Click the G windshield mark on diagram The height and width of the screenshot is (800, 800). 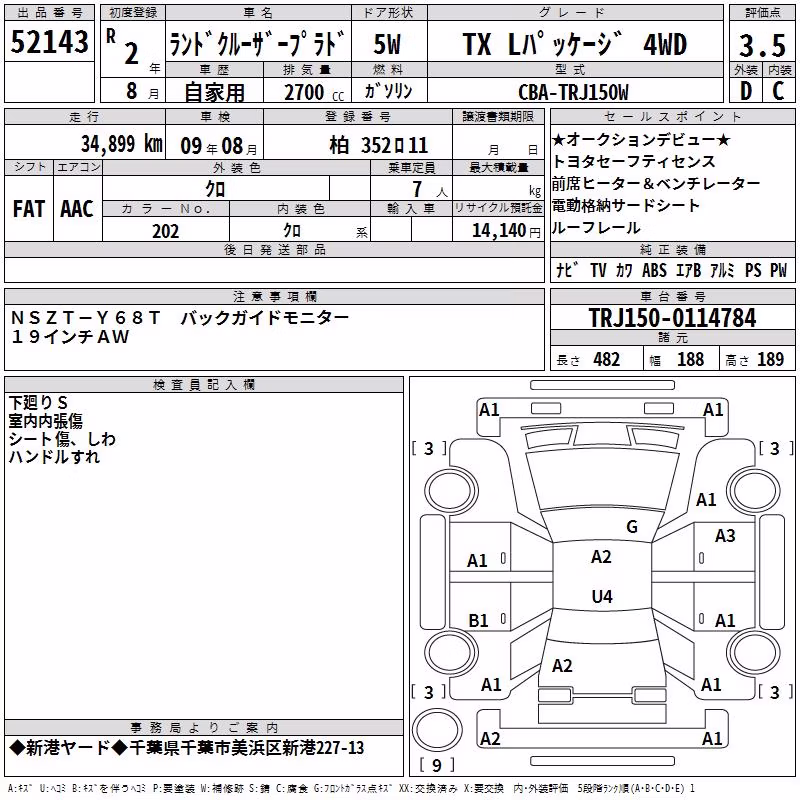(632, 527)
